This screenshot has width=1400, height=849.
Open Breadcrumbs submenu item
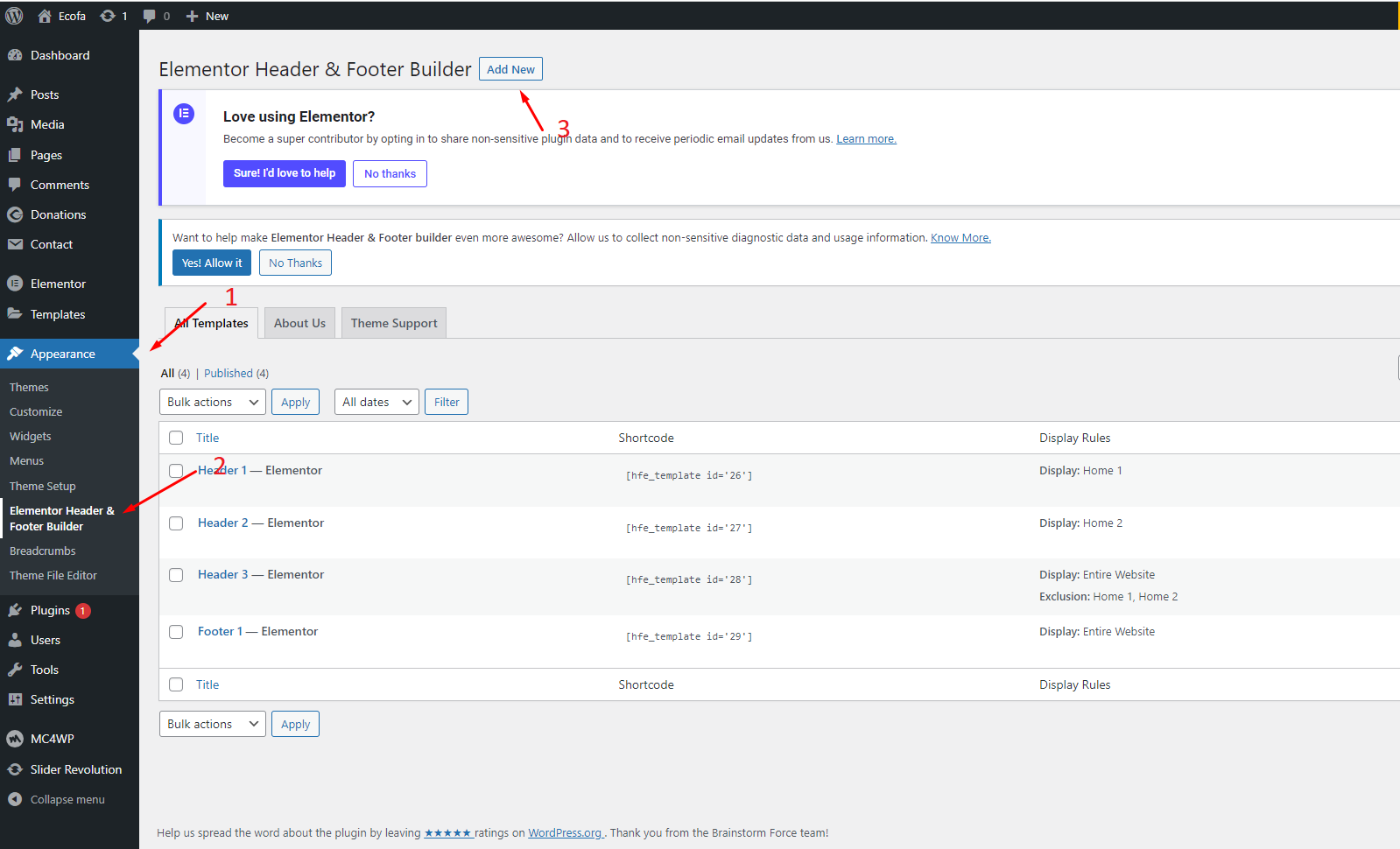tap(43, 551)
